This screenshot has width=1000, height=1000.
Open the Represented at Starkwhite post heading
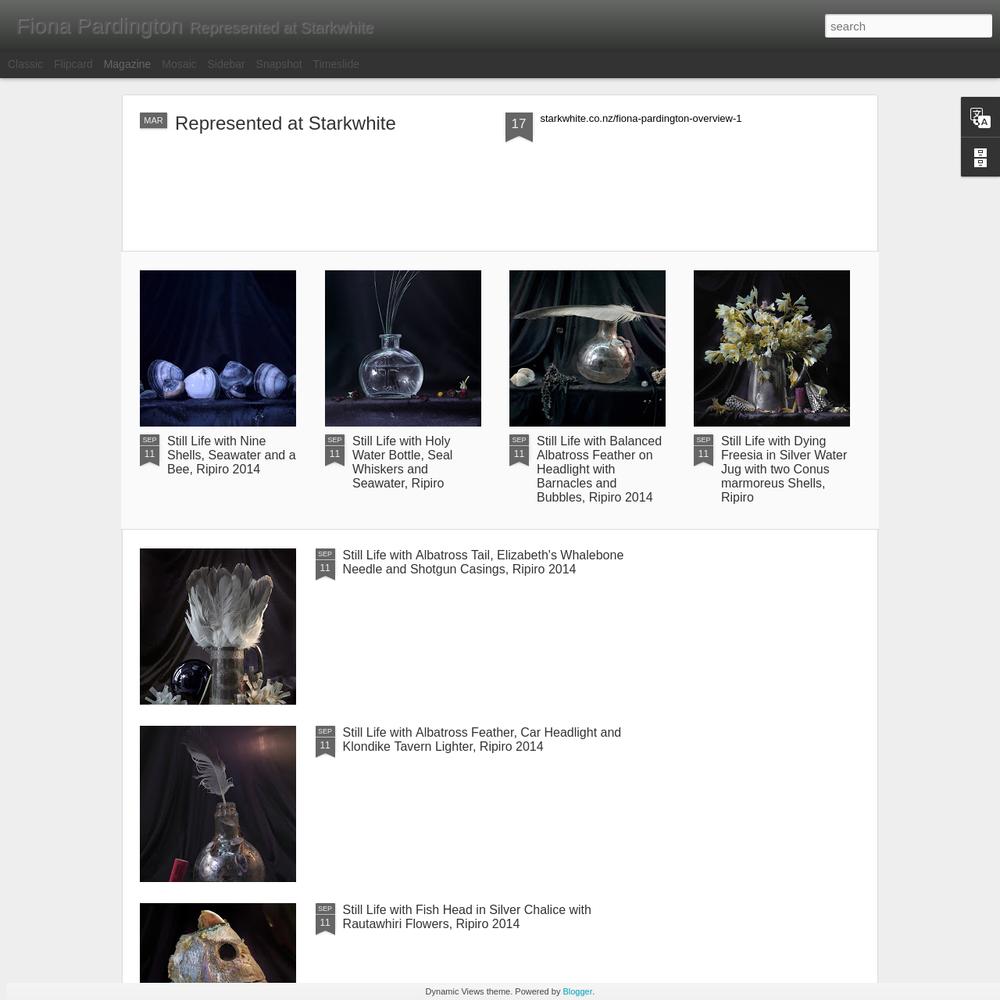pyautogui.click(x=285, y=123)
